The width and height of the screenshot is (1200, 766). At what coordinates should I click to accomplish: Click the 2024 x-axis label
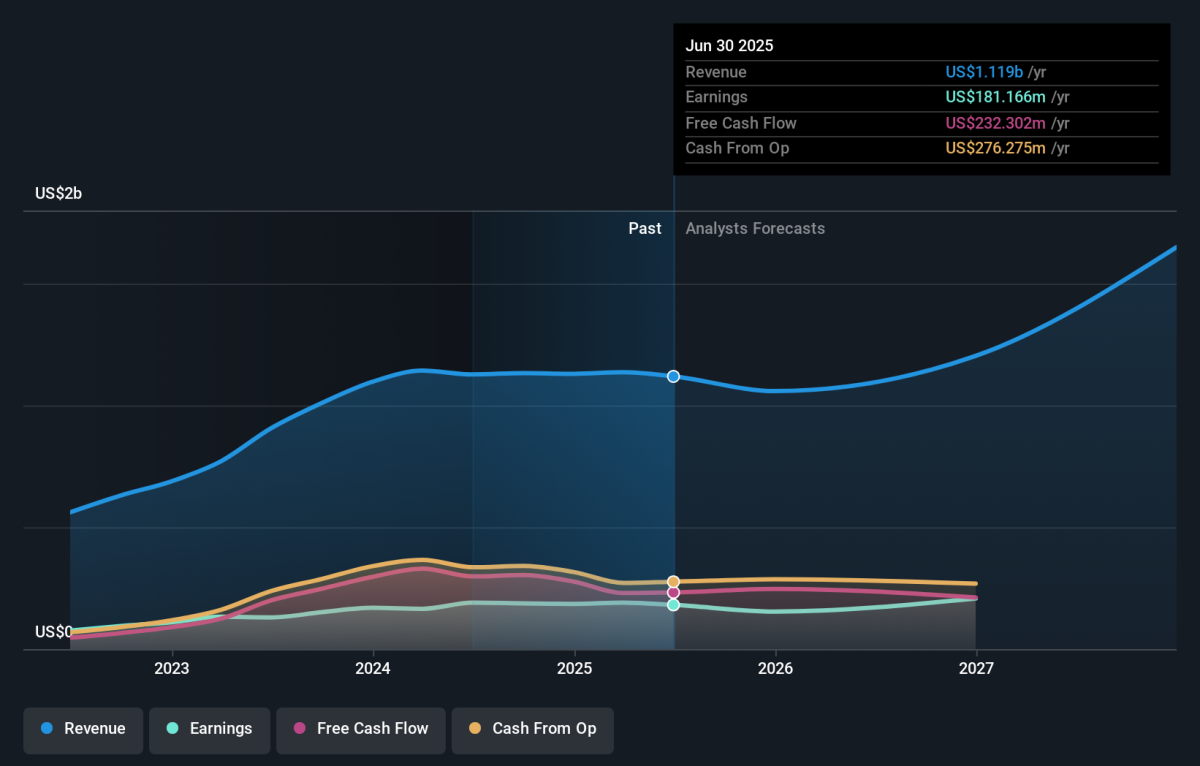point(373,668)
